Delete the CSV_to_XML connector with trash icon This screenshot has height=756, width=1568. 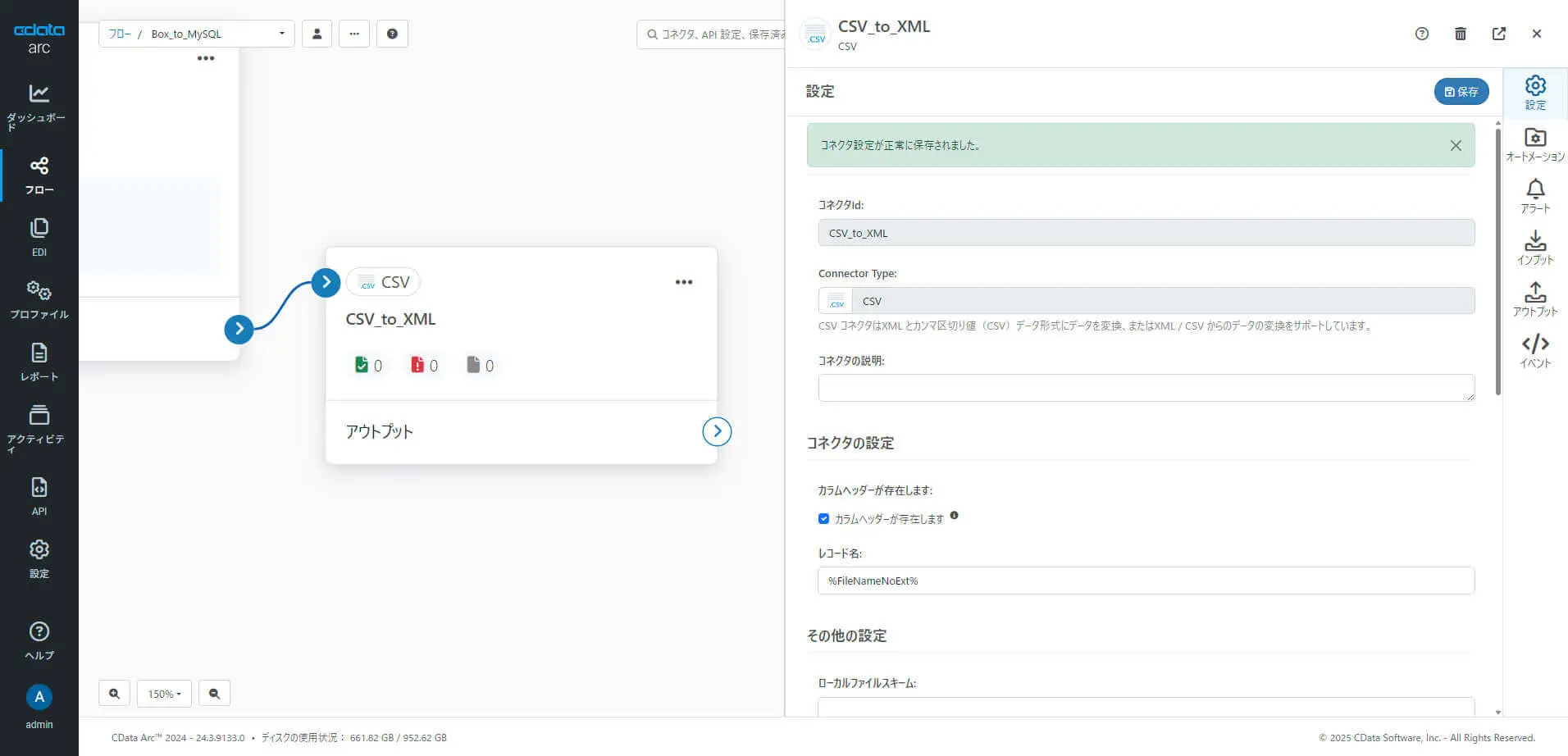1461,34
